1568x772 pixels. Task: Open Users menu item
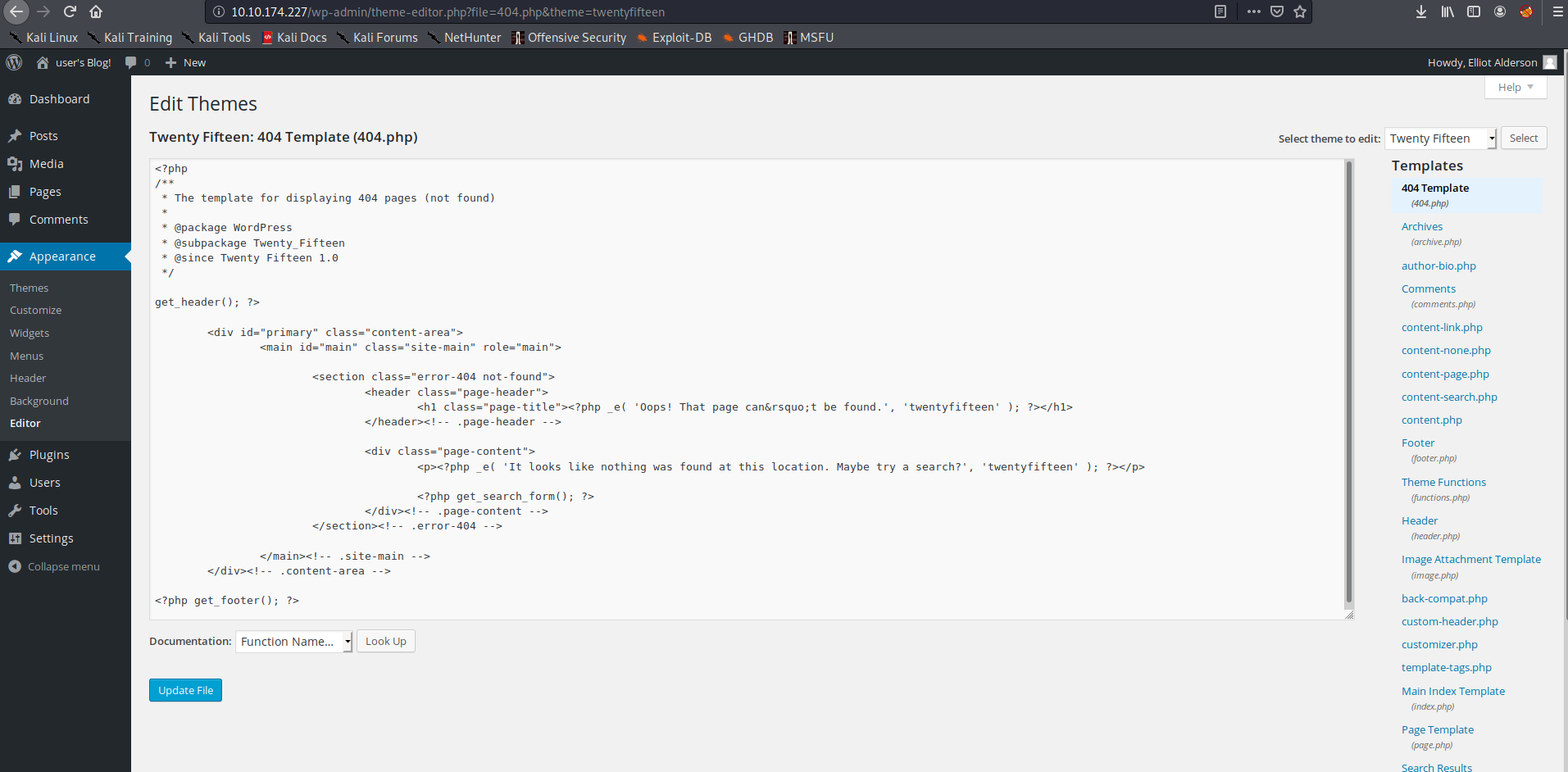(66, 483)
